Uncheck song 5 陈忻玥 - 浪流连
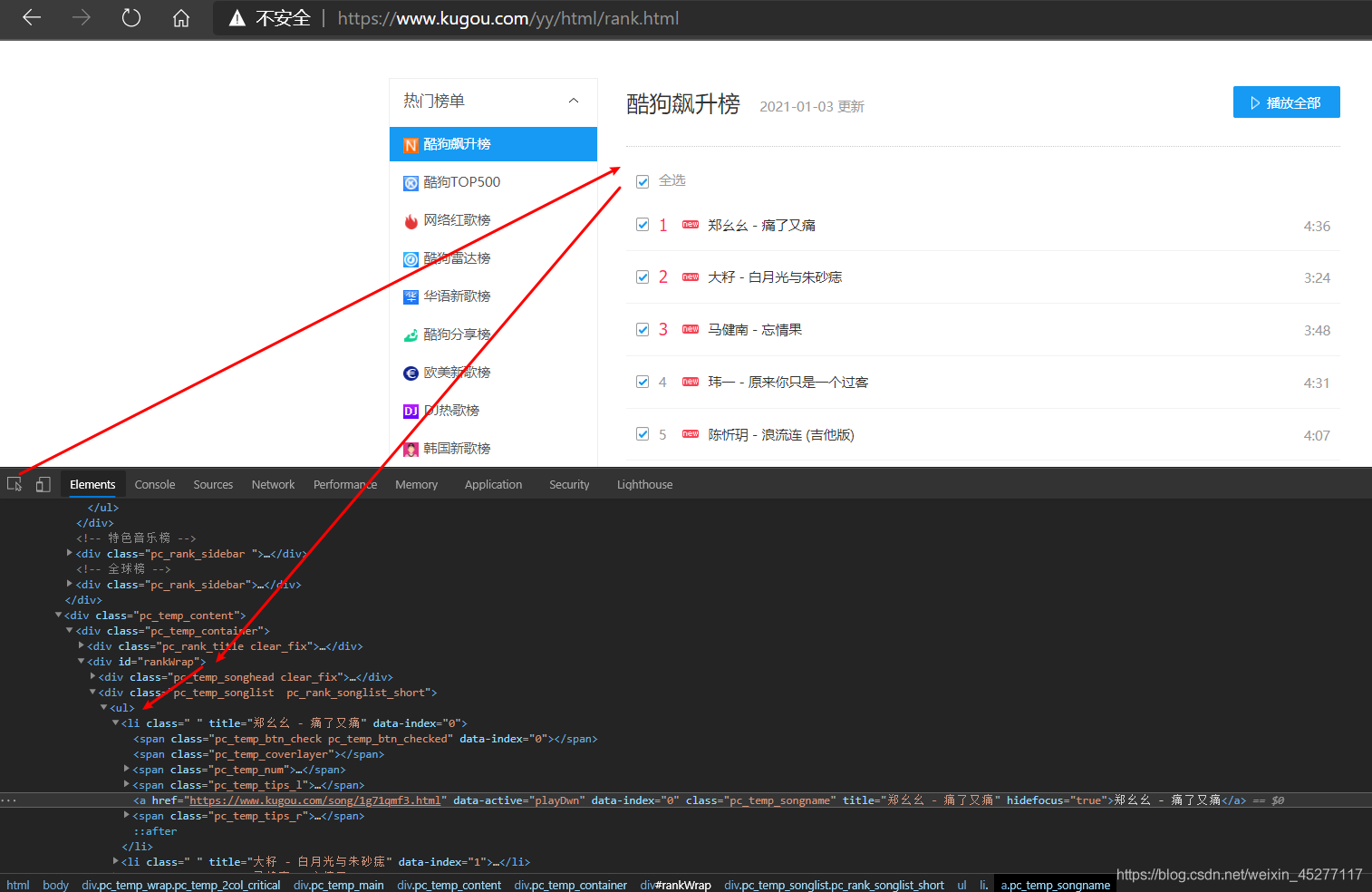 [643, 434]
